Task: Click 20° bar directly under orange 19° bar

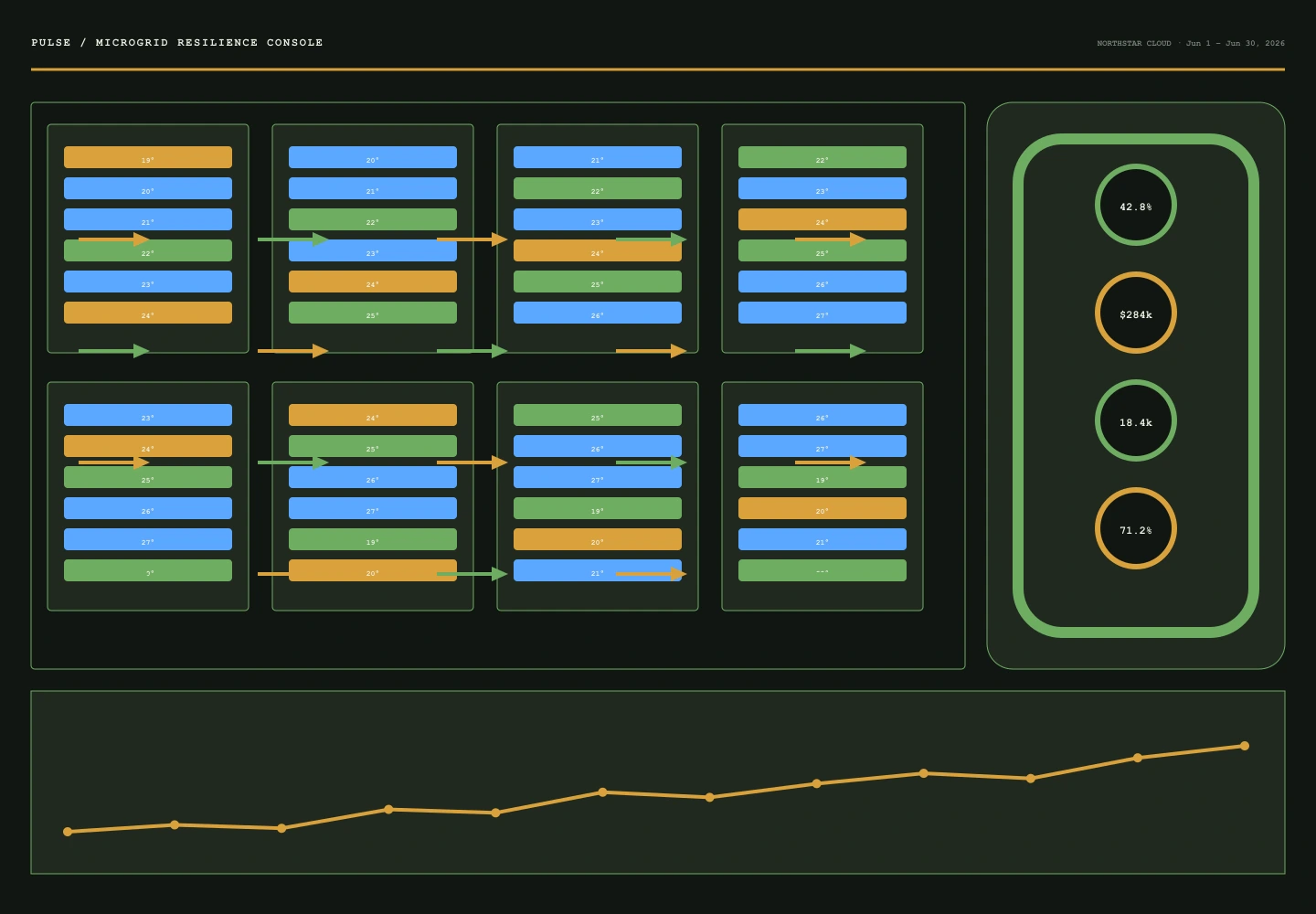Action: [148, 188]
